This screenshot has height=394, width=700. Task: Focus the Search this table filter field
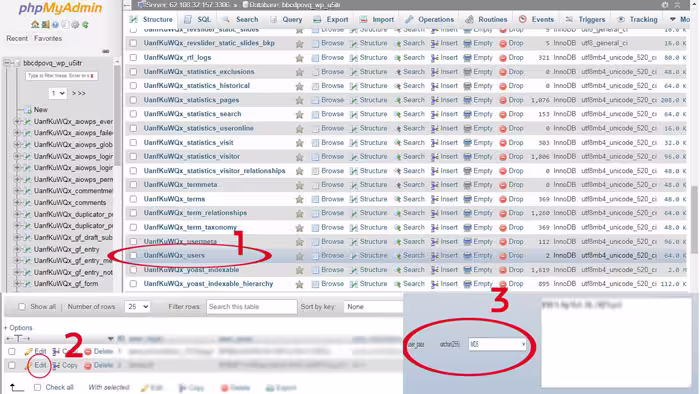click(x=251, y=307)
